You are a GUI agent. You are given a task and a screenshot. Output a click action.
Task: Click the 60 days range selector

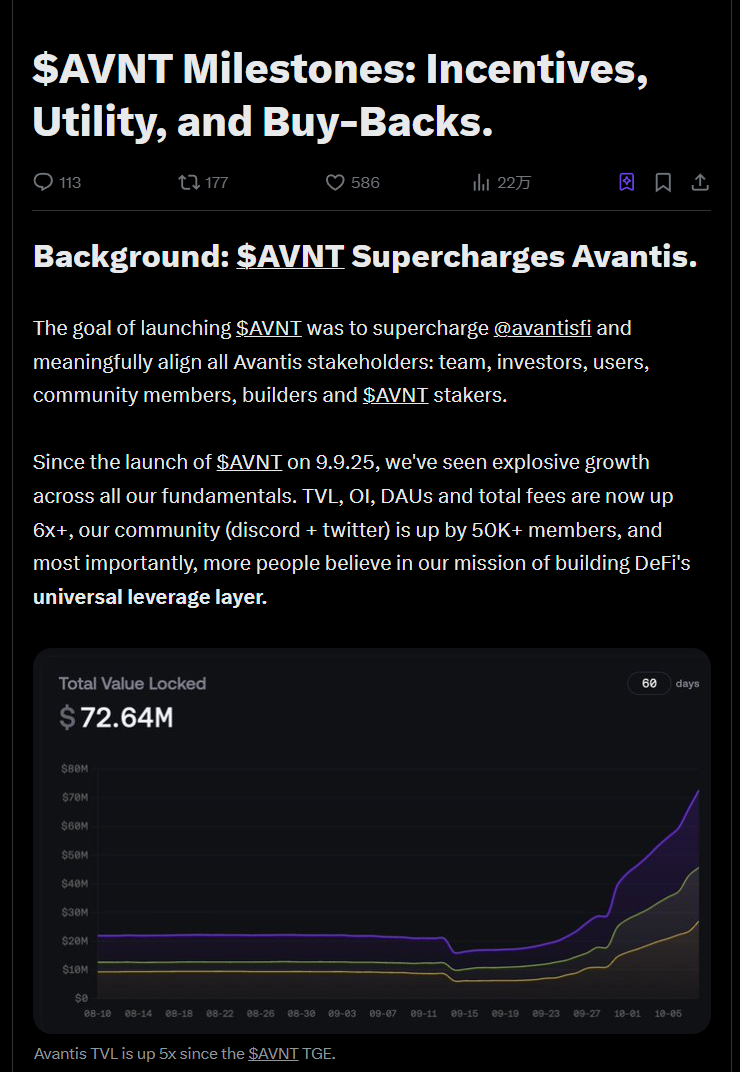[650, 683]
